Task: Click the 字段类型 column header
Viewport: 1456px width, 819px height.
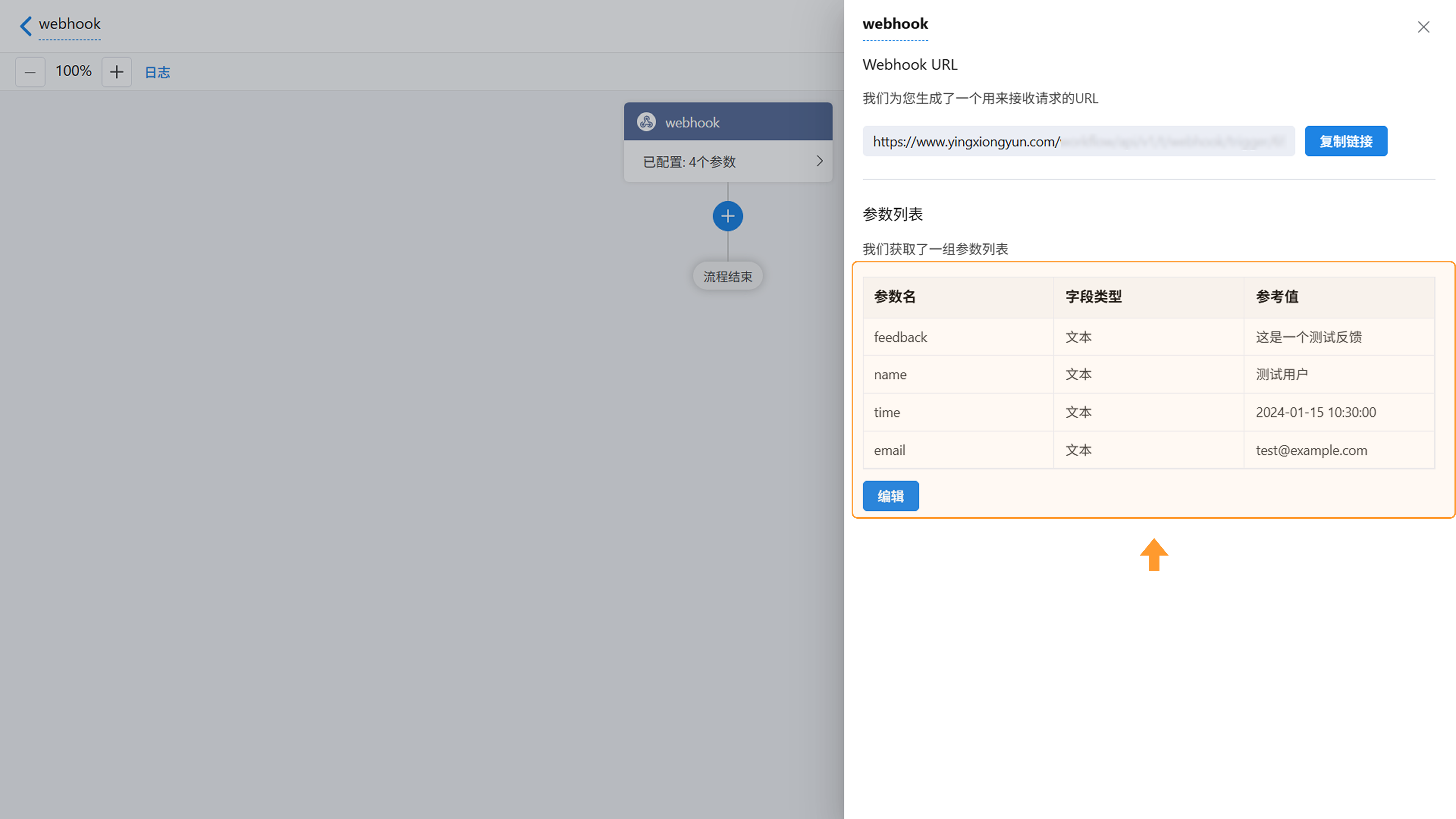Action: click(1093, 297)
